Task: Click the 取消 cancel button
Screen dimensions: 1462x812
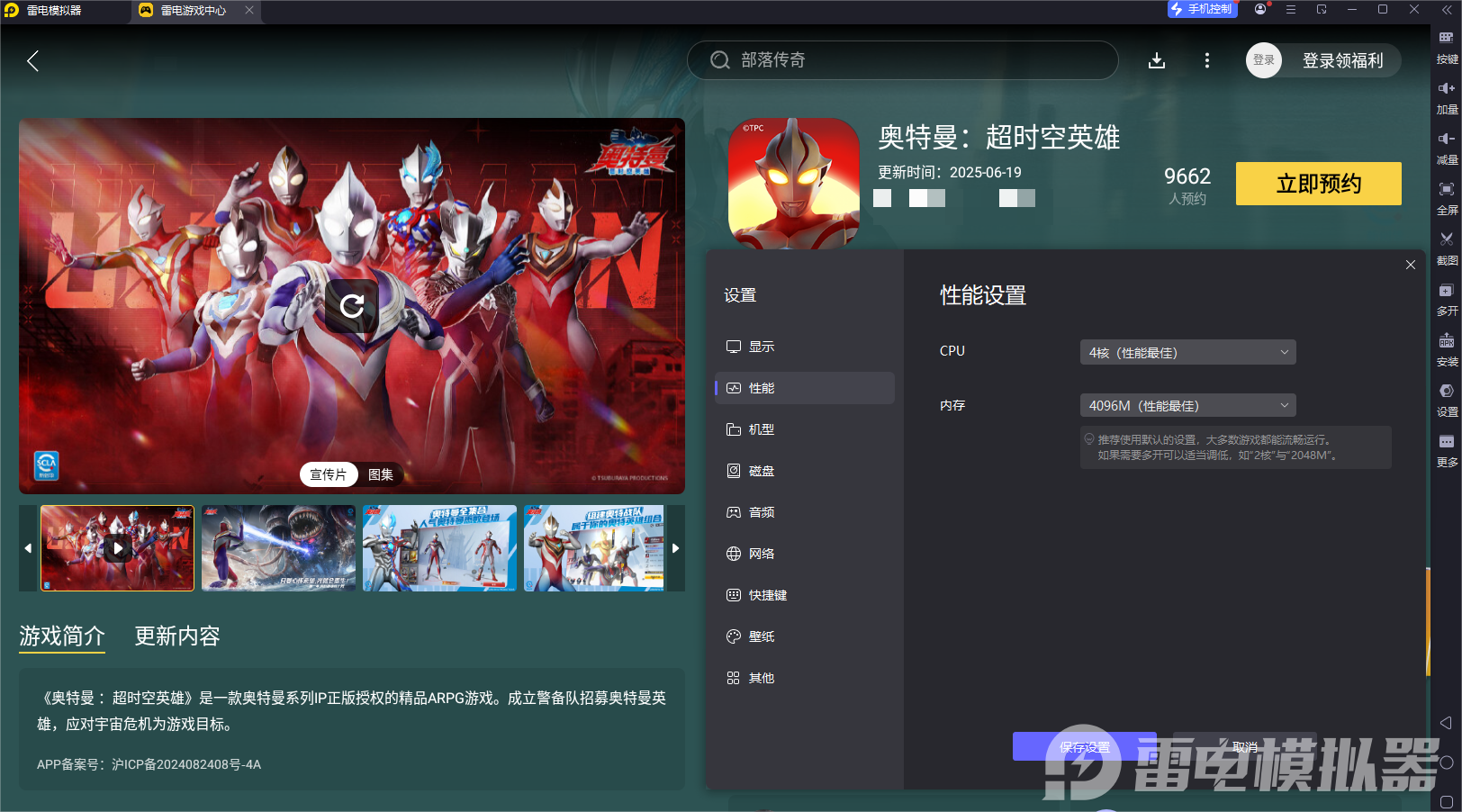Action: tap(1245, 746)
